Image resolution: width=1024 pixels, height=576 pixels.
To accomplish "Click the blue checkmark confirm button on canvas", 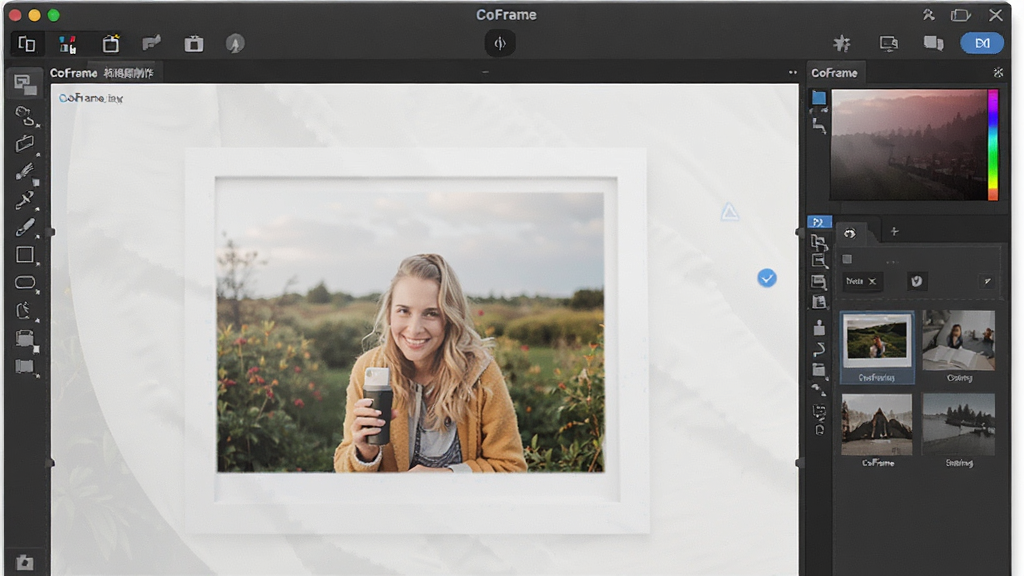I will coord(767,278).
